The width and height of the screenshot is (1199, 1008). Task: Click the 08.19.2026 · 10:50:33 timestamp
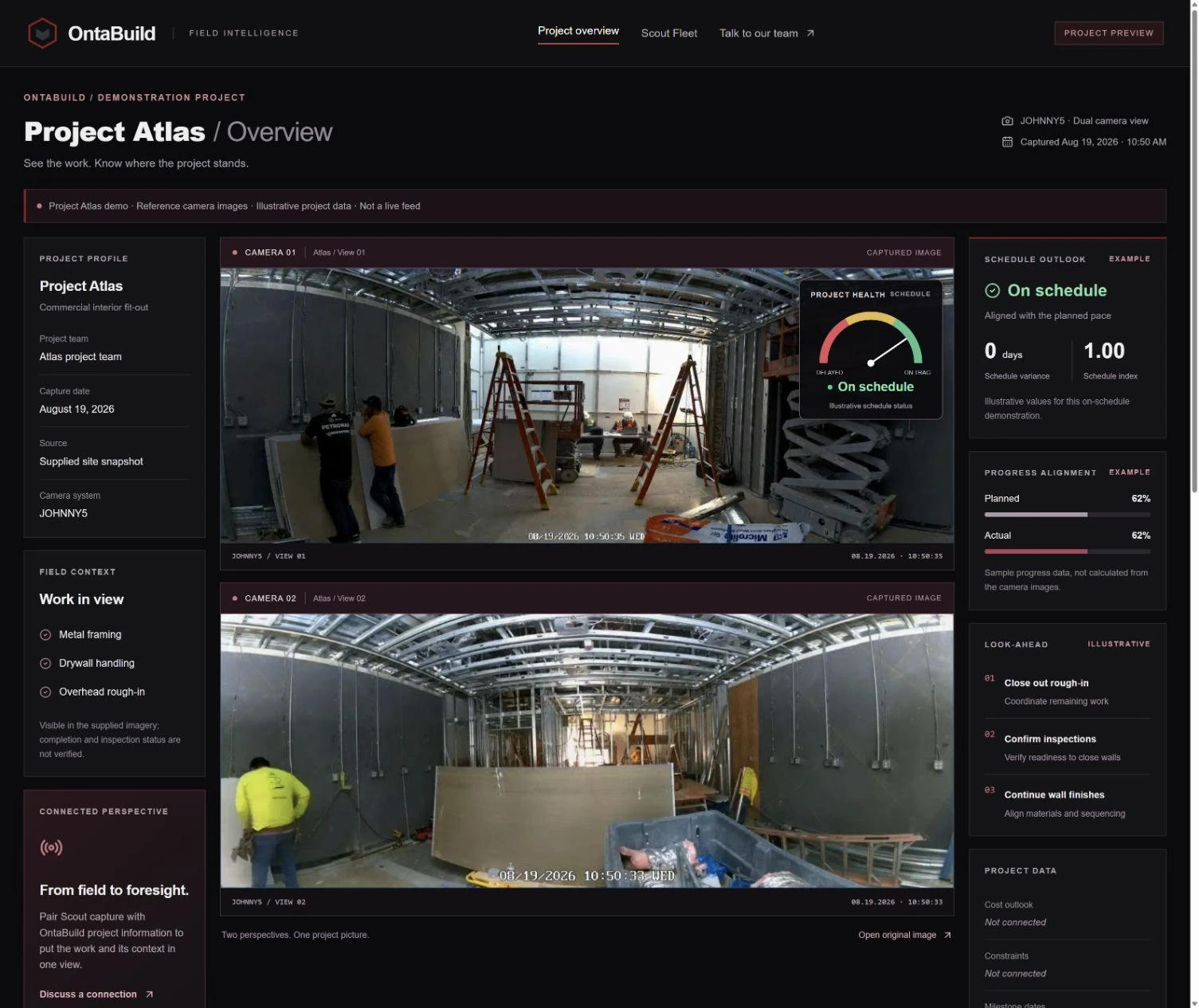(x=897, y=902)
